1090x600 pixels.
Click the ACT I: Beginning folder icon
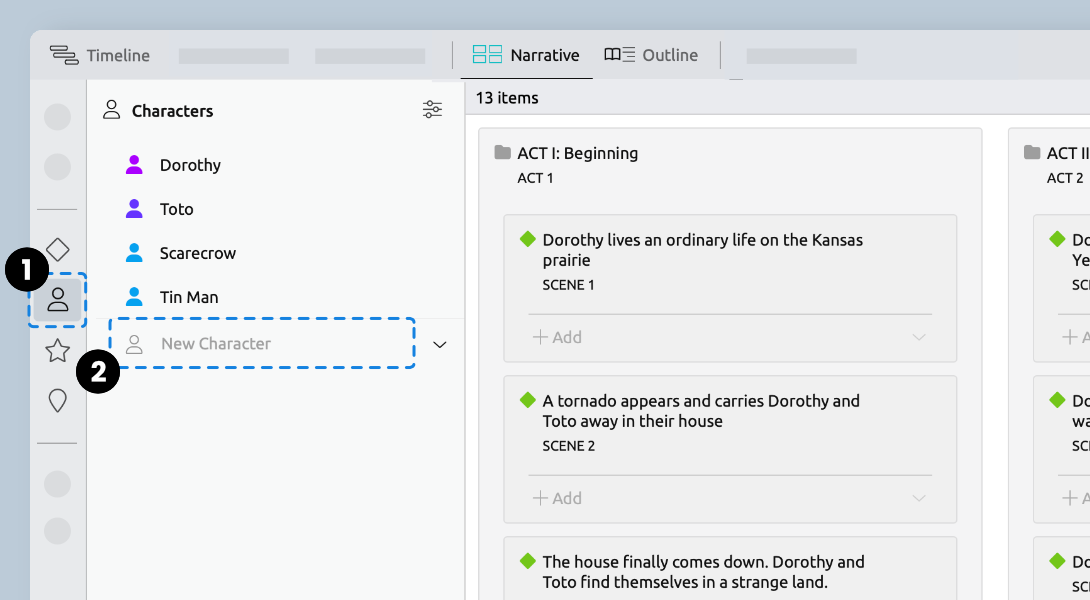pos(503,152)
